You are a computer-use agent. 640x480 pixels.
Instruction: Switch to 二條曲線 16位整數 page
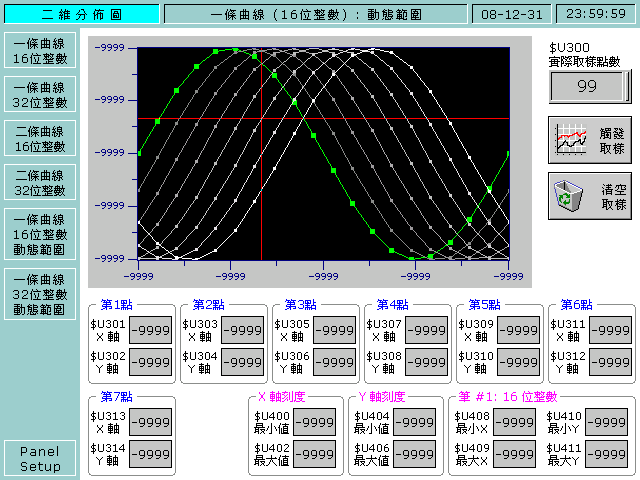[40, 142]
